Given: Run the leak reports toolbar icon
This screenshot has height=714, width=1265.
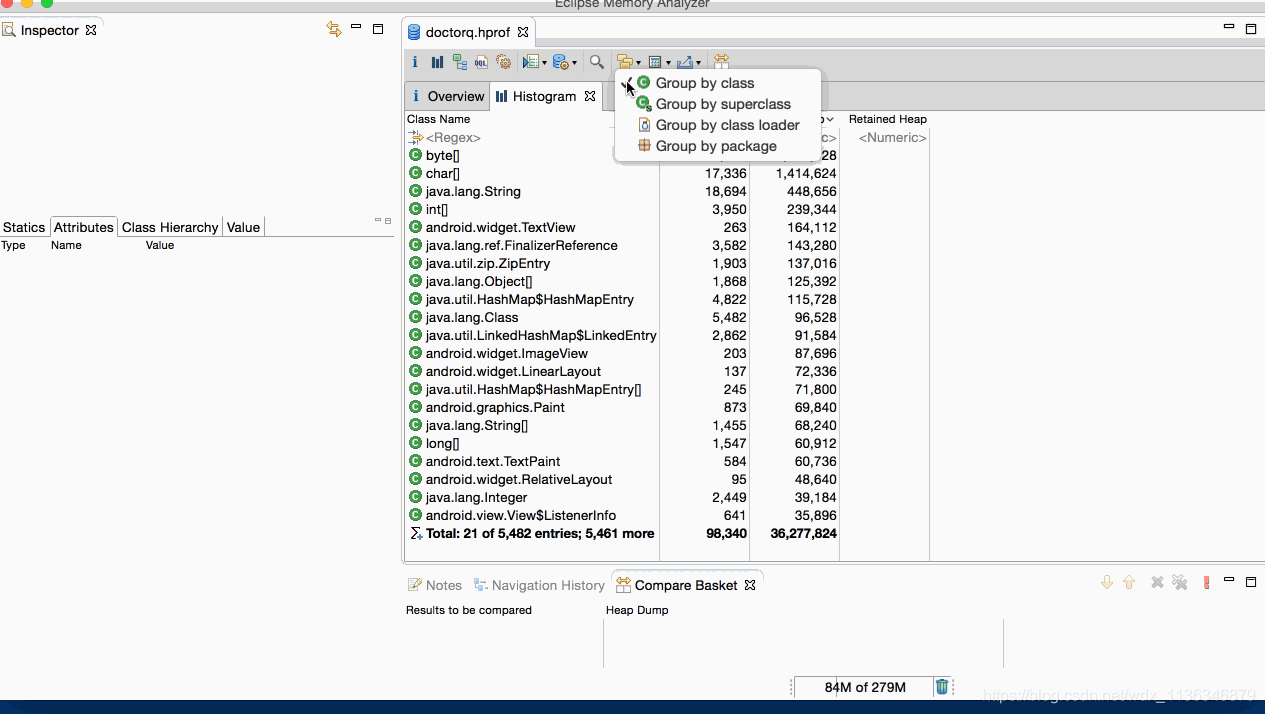Looking at the screenshot, I should [530, 62].
